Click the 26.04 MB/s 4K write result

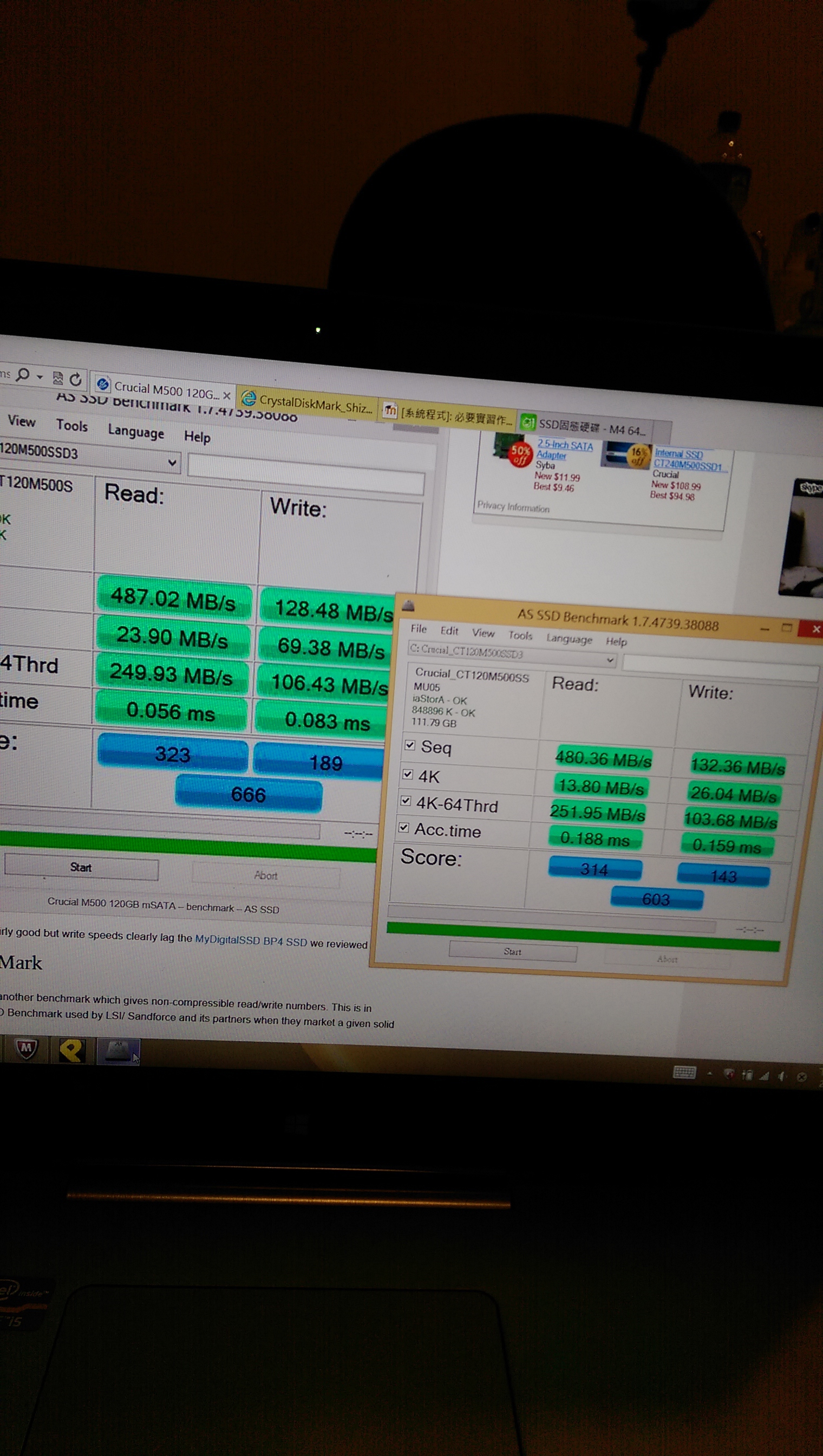point(734,794)
